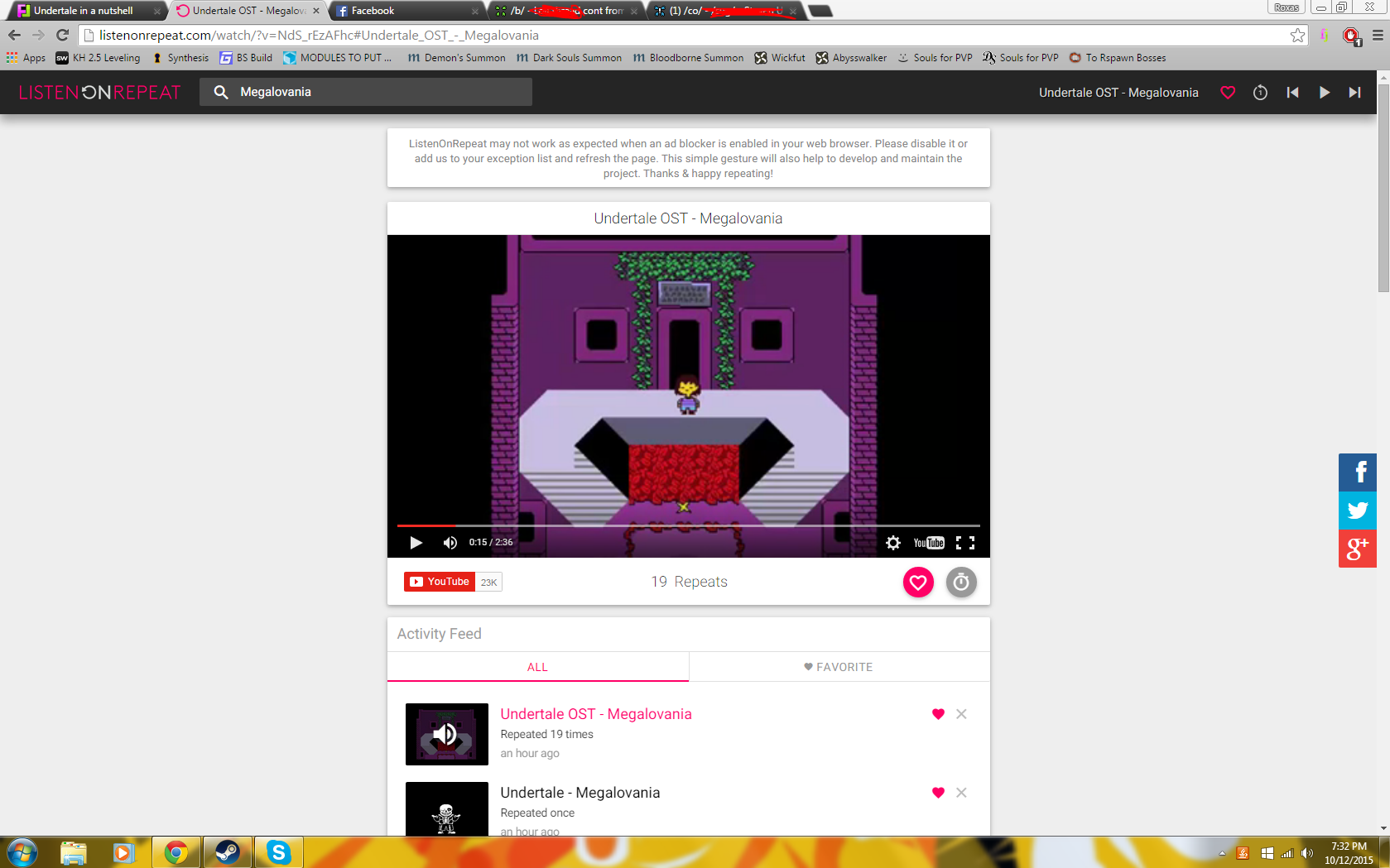Show hidden system tray icons
This screenshot has height=868, width=1390.
coord(1222,853)
